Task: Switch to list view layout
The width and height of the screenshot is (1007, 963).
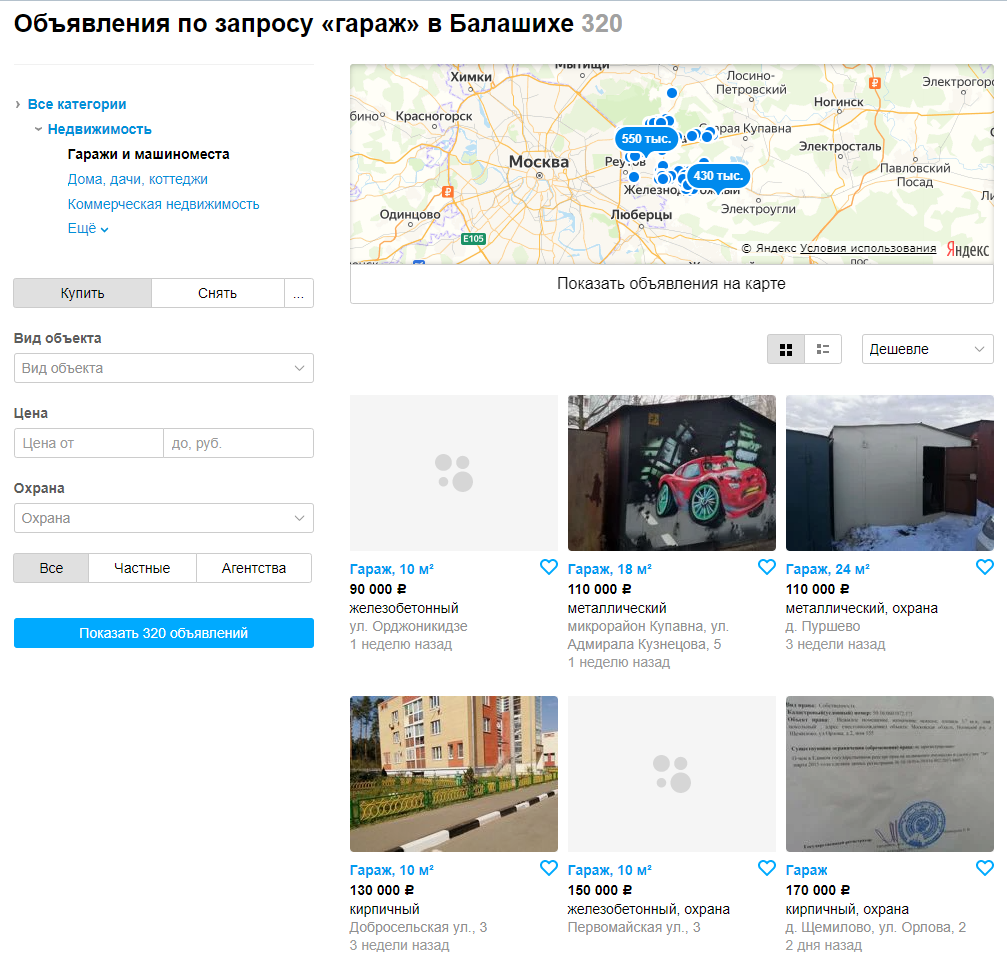Action: tap(823, 349)
